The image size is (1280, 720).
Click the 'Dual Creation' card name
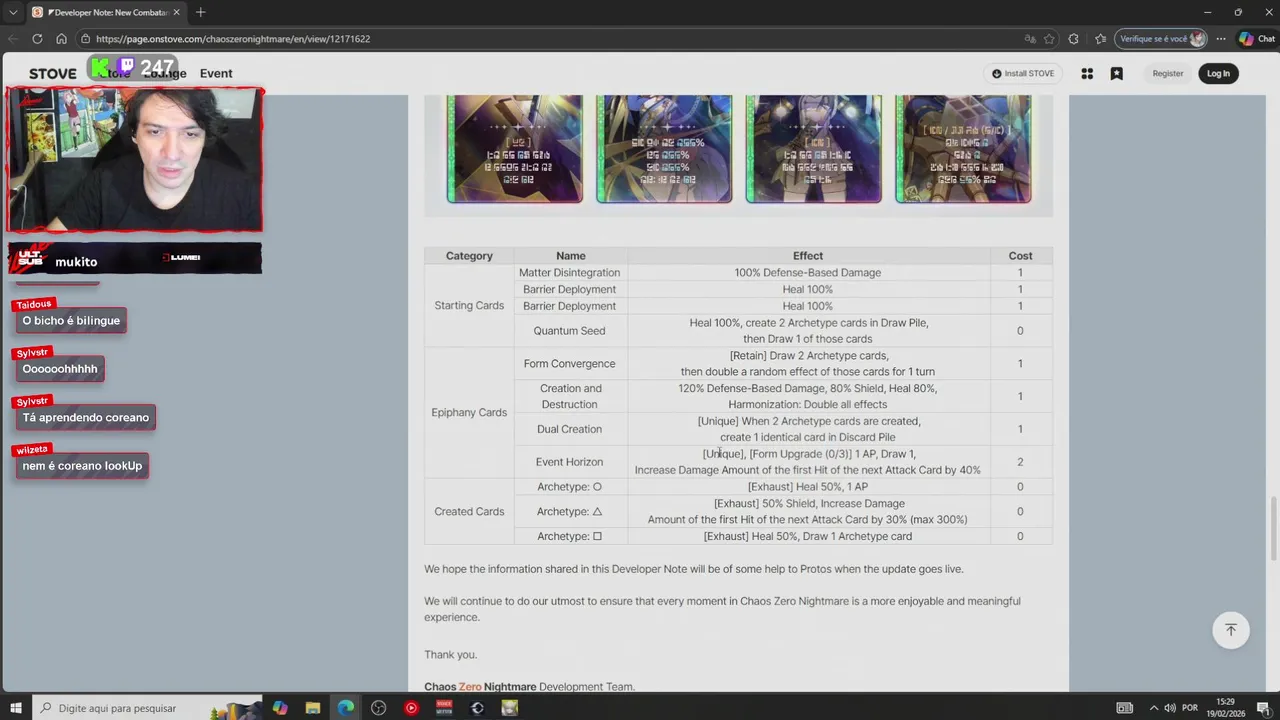569,429
